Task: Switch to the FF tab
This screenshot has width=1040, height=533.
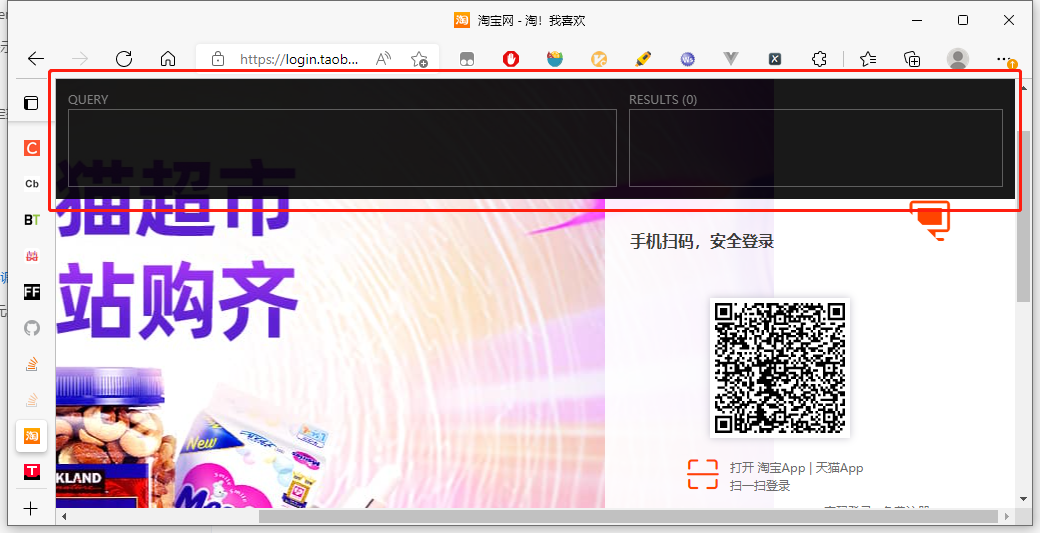Action: (x=32, y=292)
